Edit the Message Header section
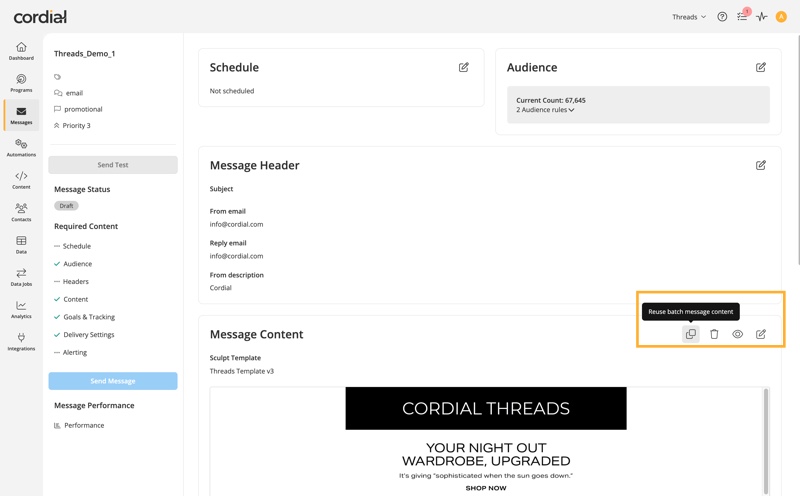The image size is (800, 496). [761, 165]
